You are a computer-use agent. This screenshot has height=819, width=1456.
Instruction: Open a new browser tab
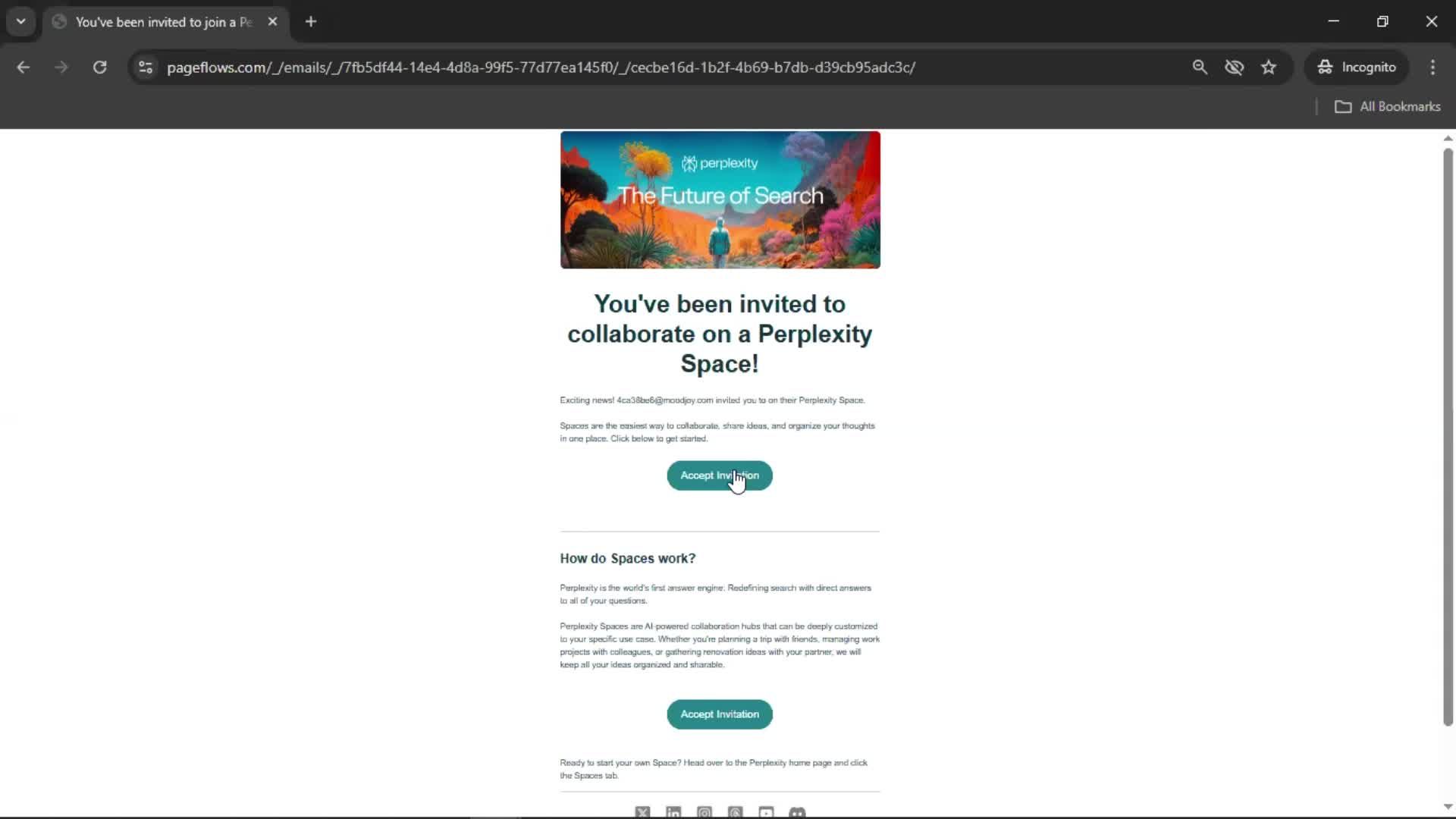311,22
